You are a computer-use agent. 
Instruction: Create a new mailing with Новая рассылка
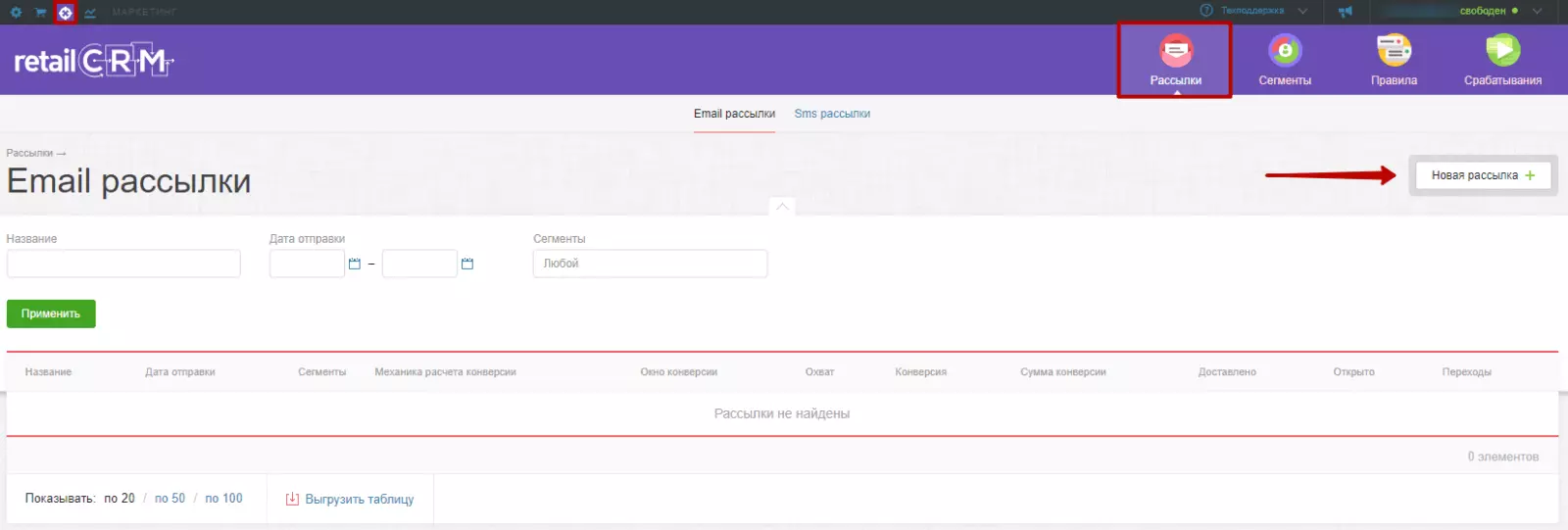click(1483, 175)
